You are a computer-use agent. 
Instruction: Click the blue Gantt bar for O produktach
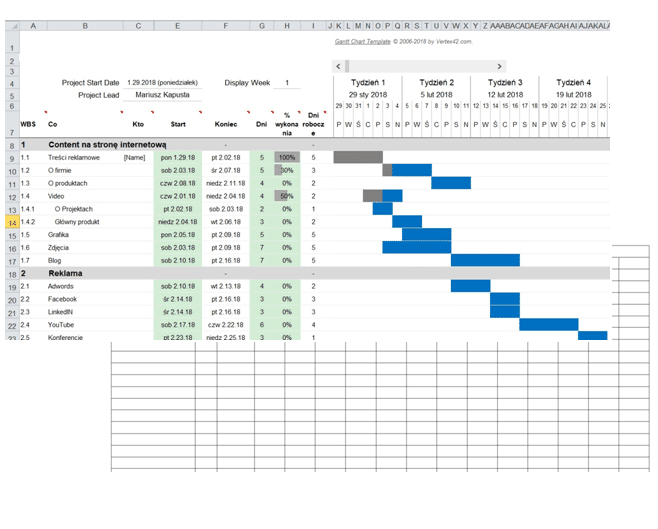[450, 183]
